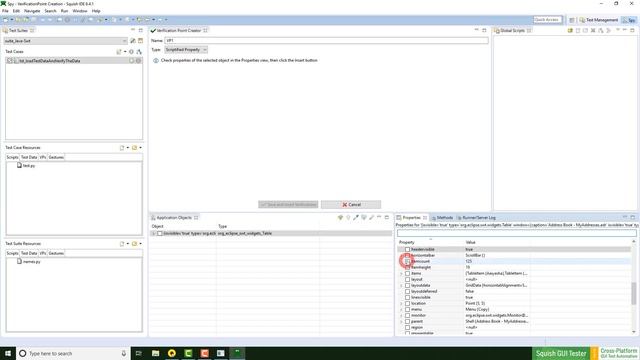Check the Table object checkbox in Application Objects
640x360 pixels.
160,233
